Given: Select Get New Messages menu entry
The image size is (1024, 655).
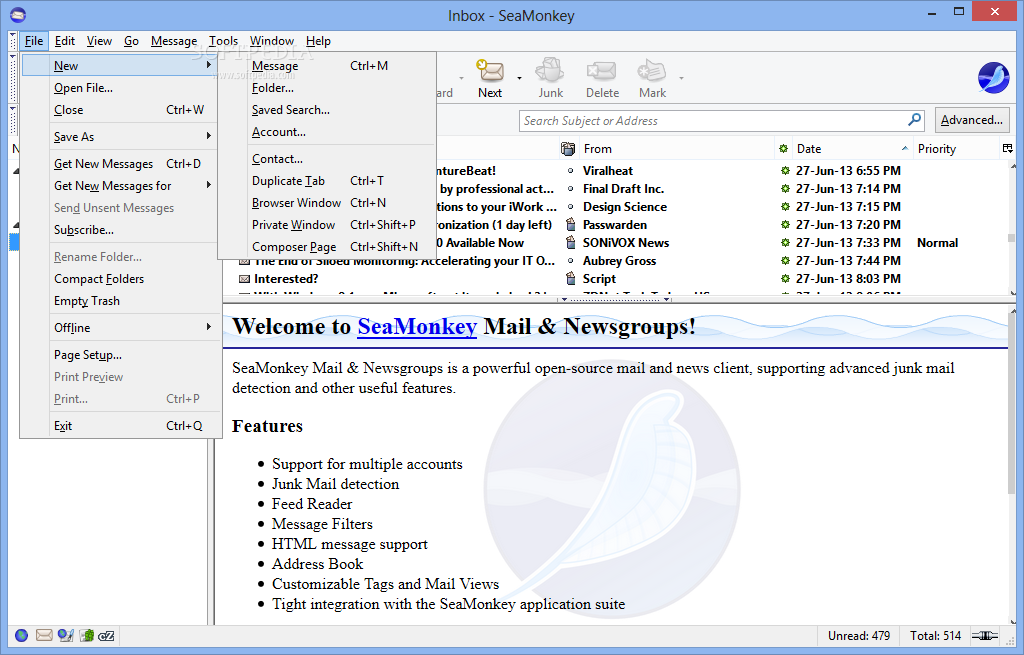Looking at the screenshot, I should pos(120,164).
